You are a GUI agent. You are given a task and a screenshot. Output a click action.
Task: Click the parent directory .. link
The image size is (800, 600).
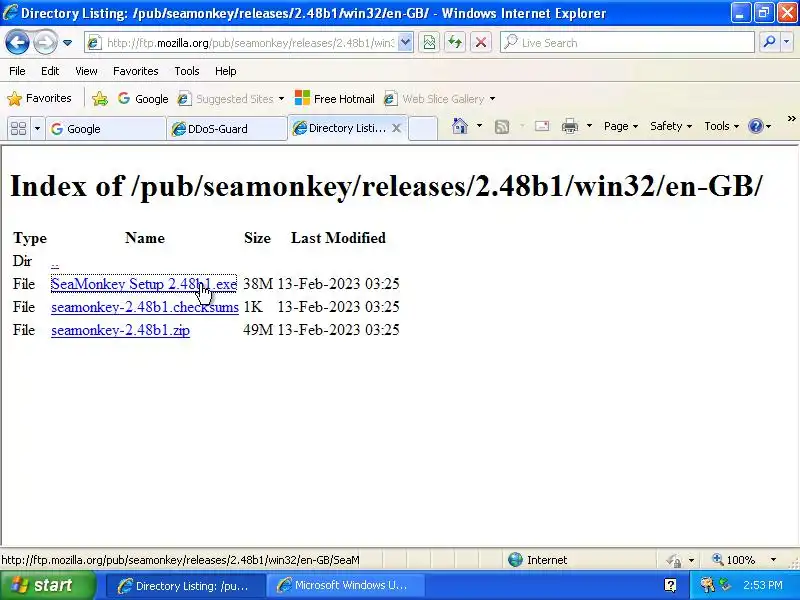click(x=55, y=263)
